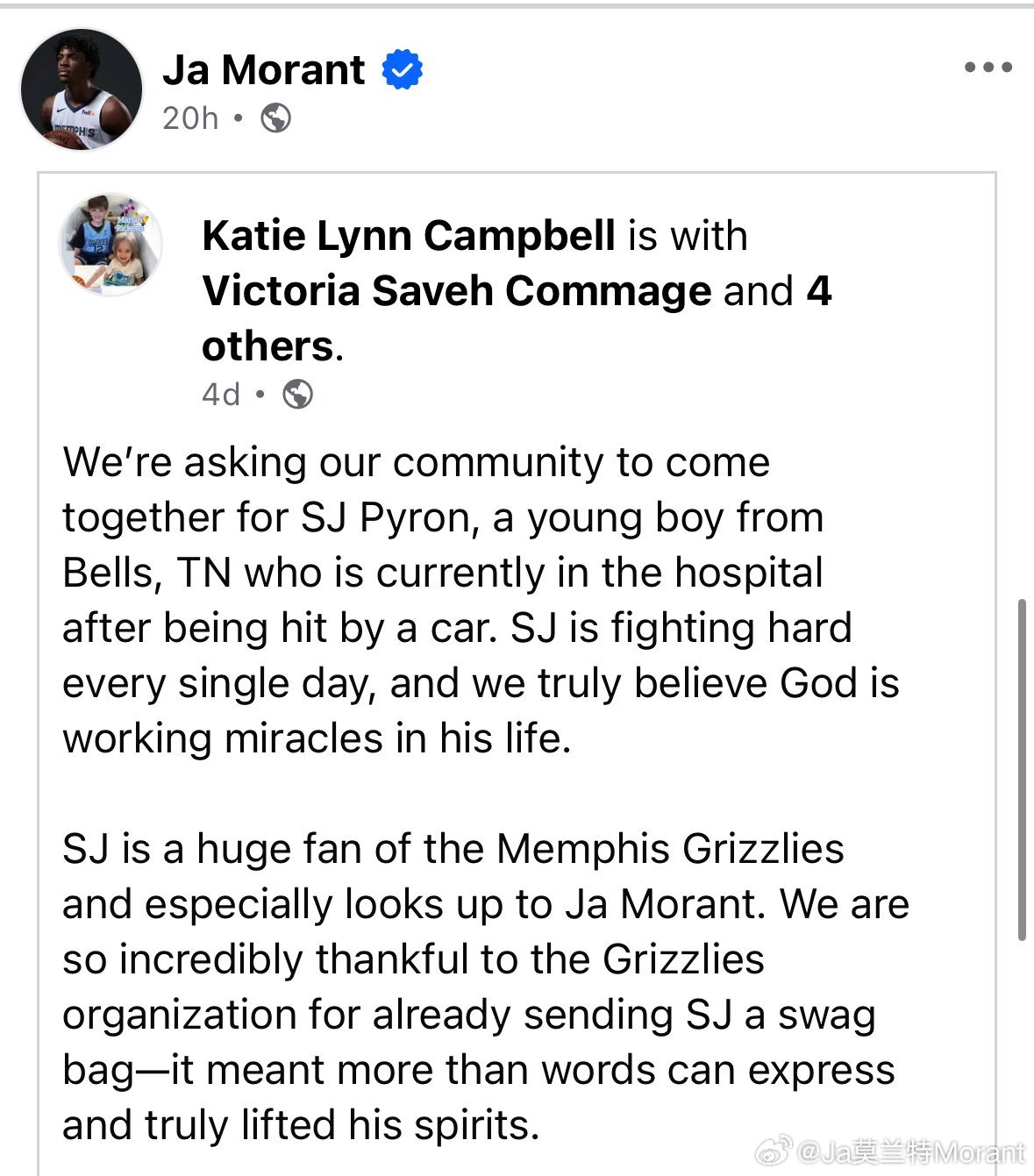Click the blue verified badge beside Ja Morant
Image resolution: width=1034 pixels, height=1176 pixels.
(403, 70)
